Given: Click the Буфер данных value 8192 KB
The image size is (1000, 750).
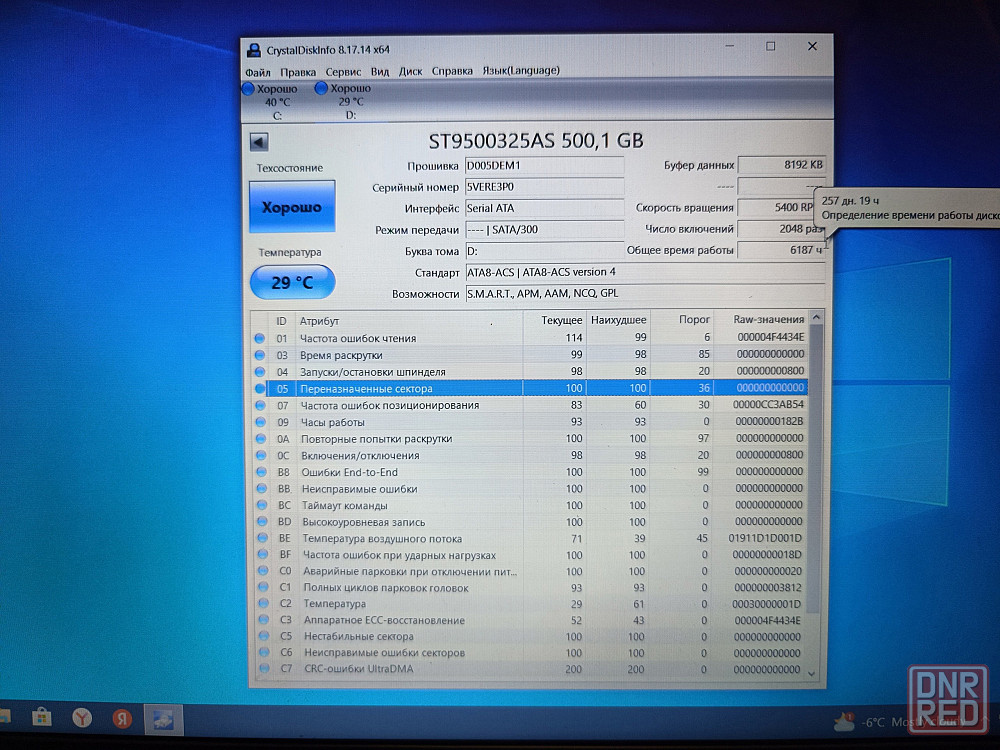Looking at the screenshot, I should tap(781, 165).
